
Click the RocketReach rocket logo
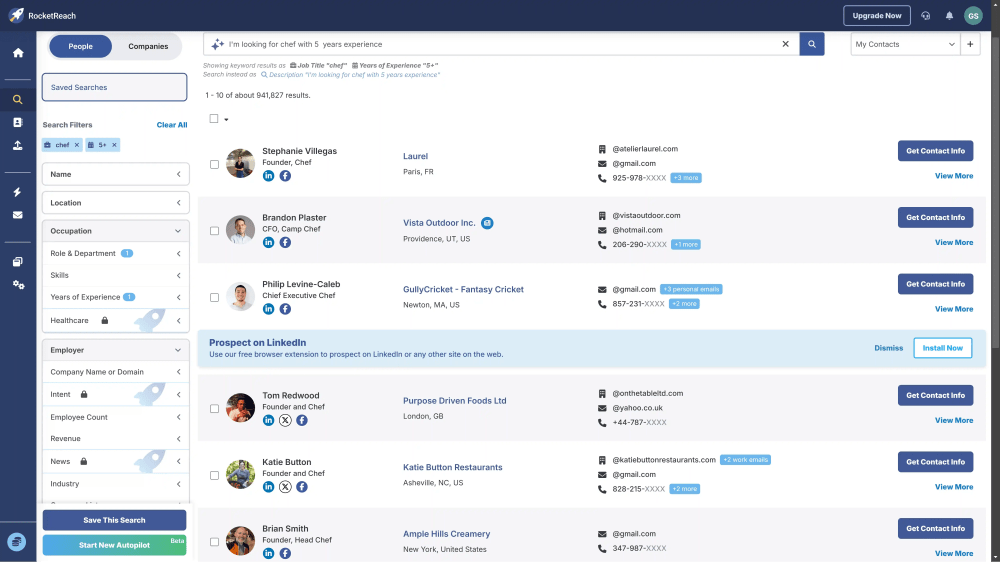click(17, 15)
